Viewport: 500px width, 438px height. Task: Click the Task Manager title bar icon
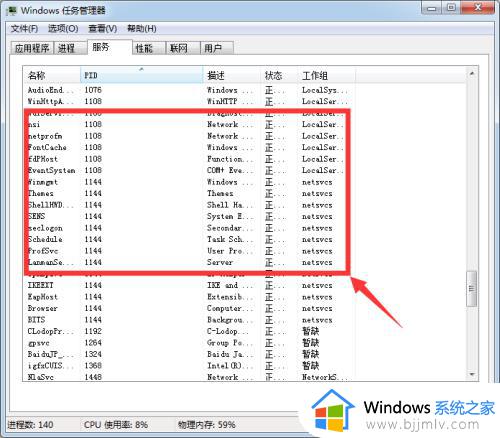pos(11,11)
